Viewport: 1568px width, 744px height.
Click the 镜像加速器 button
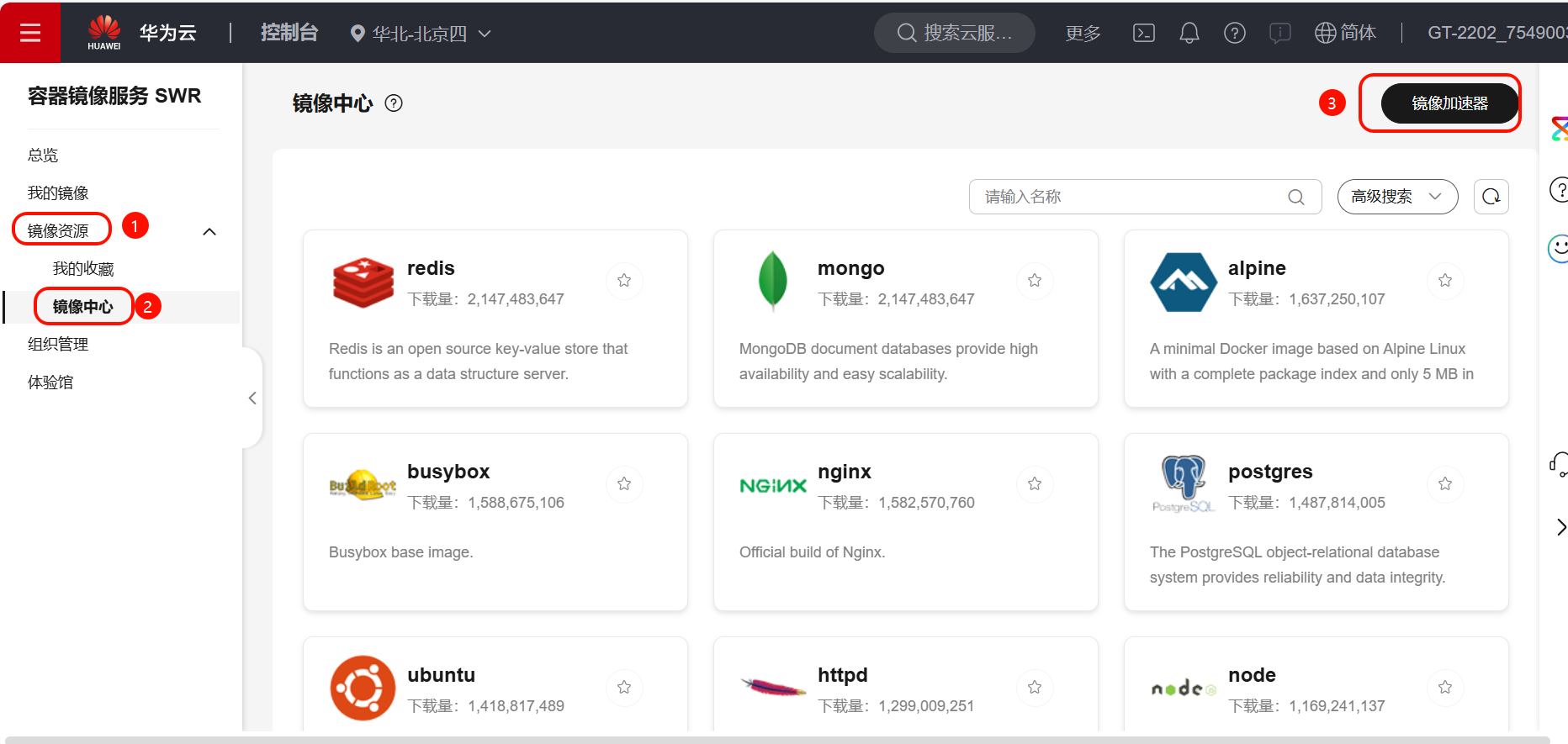click(x=1449, y=103)
